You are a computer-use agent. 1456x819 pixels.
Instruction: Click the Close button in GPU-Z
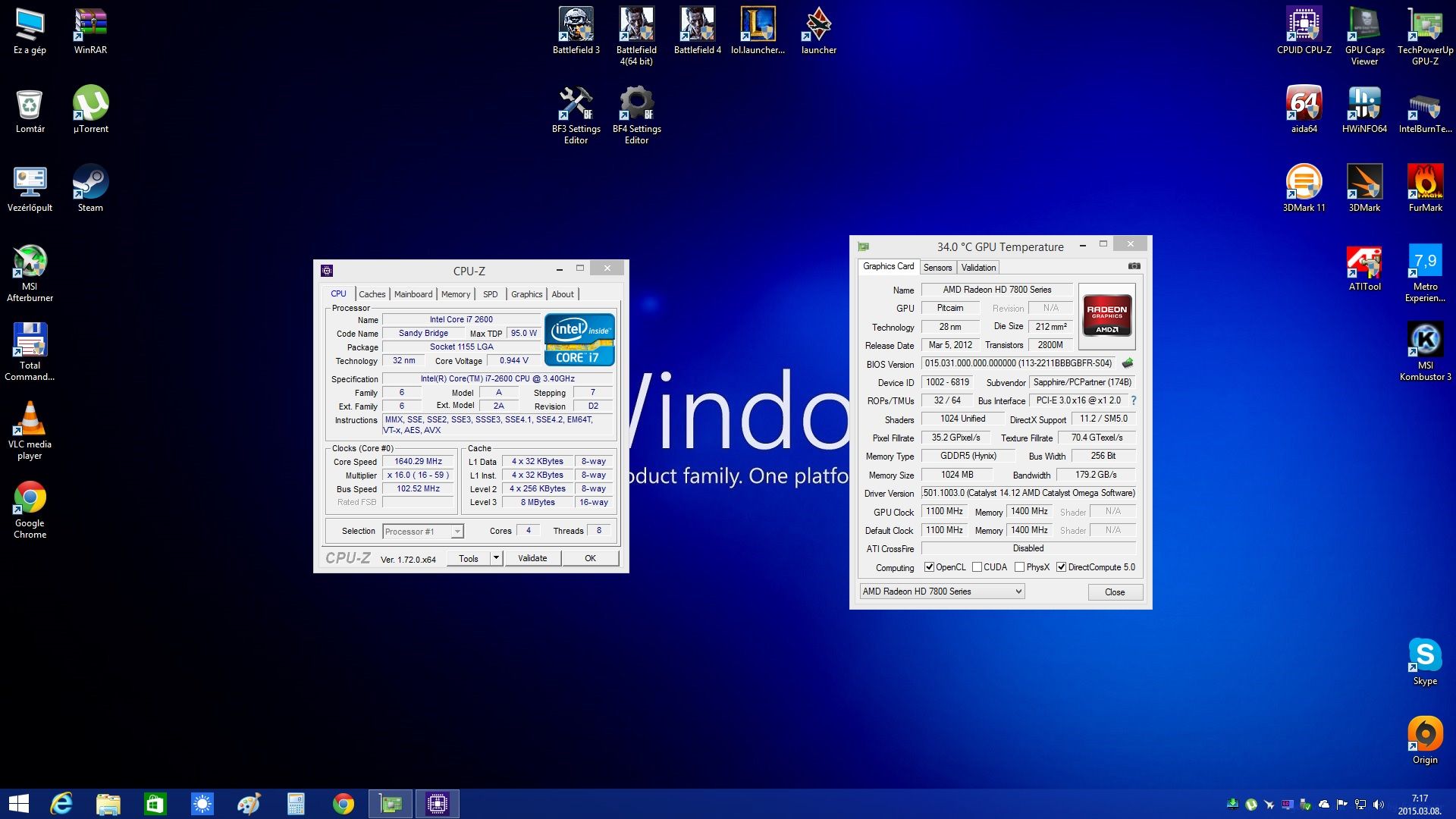click(1115, 592)
